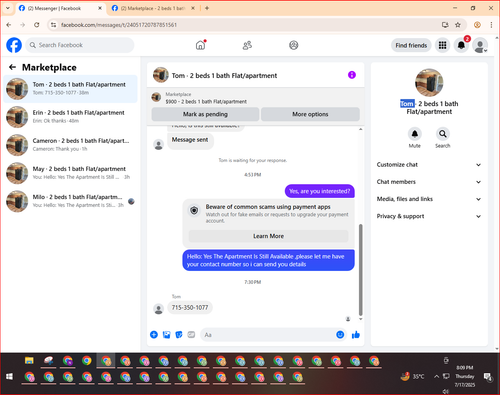The image size is (500, 395).
Task: Open the Groups icon in top navigation
Action: [293, 45]
